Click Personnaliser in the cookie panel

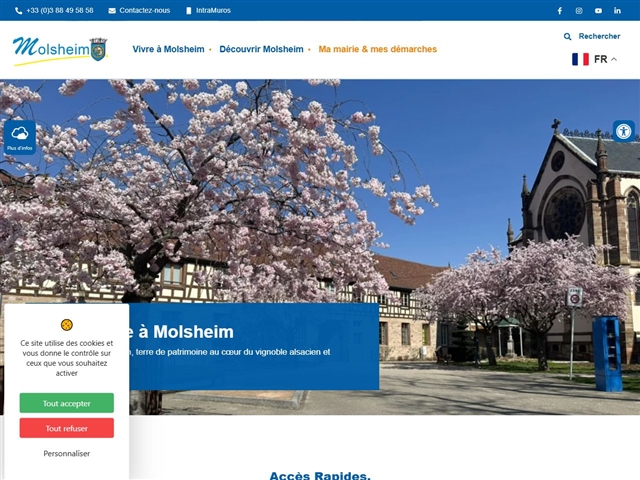coord(67,453)
